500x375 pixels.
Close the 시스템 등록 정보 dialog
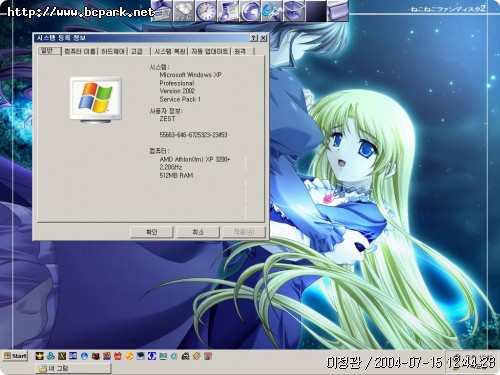tap(263, 38)
